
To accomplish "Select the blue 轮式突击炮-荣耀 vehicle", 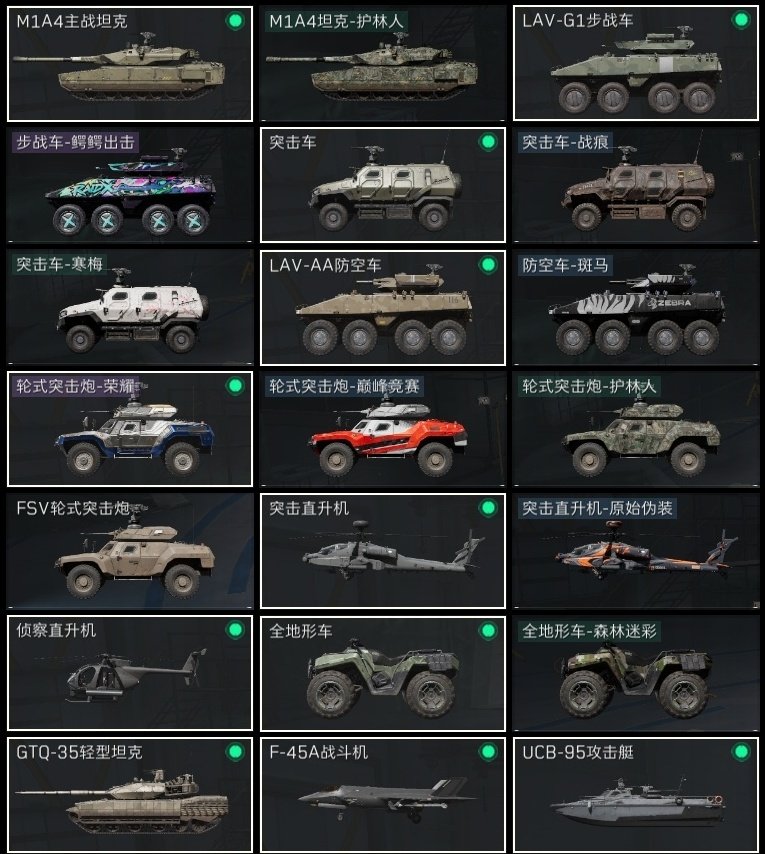I will pyautogui.click(x=130, y=429).
